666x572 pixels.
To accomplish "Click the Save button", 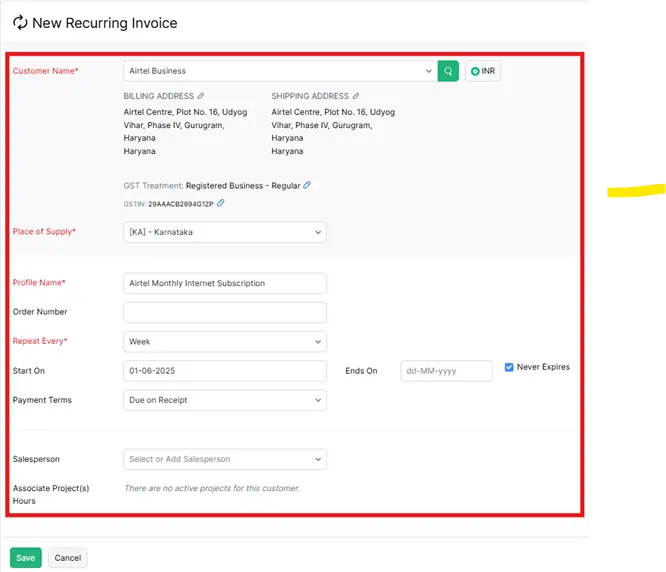I will click(26, 558).
